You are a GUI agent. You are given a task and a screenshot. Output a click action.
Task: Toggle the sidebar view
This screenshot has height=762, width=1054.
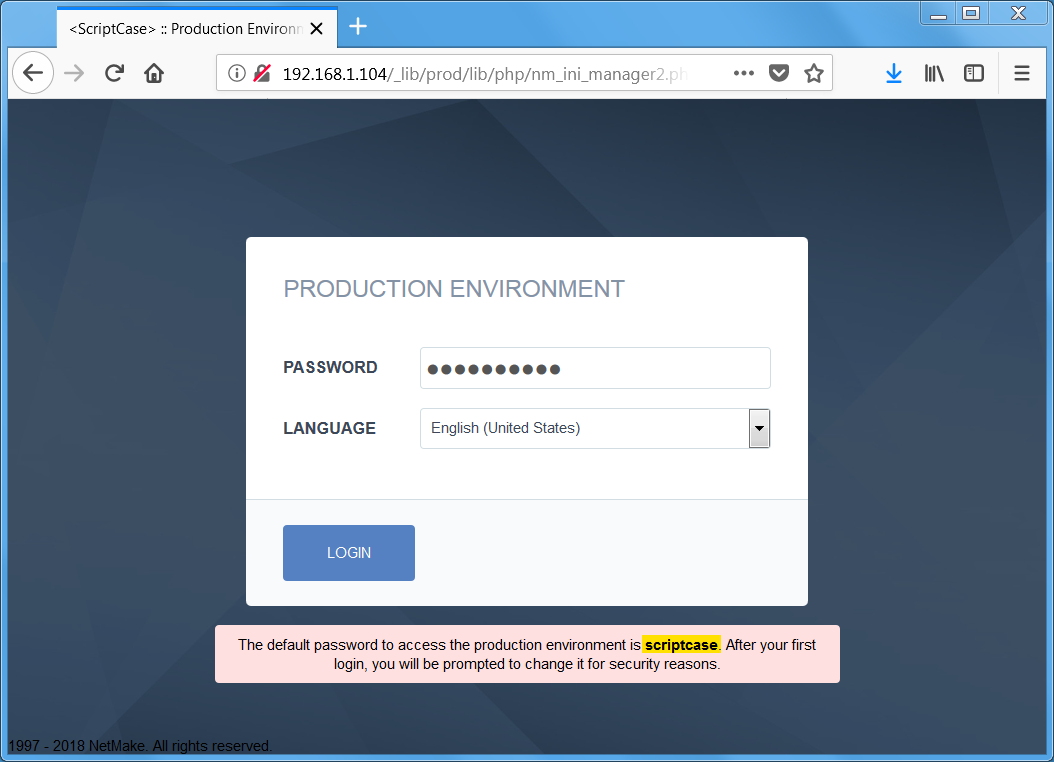973,73
